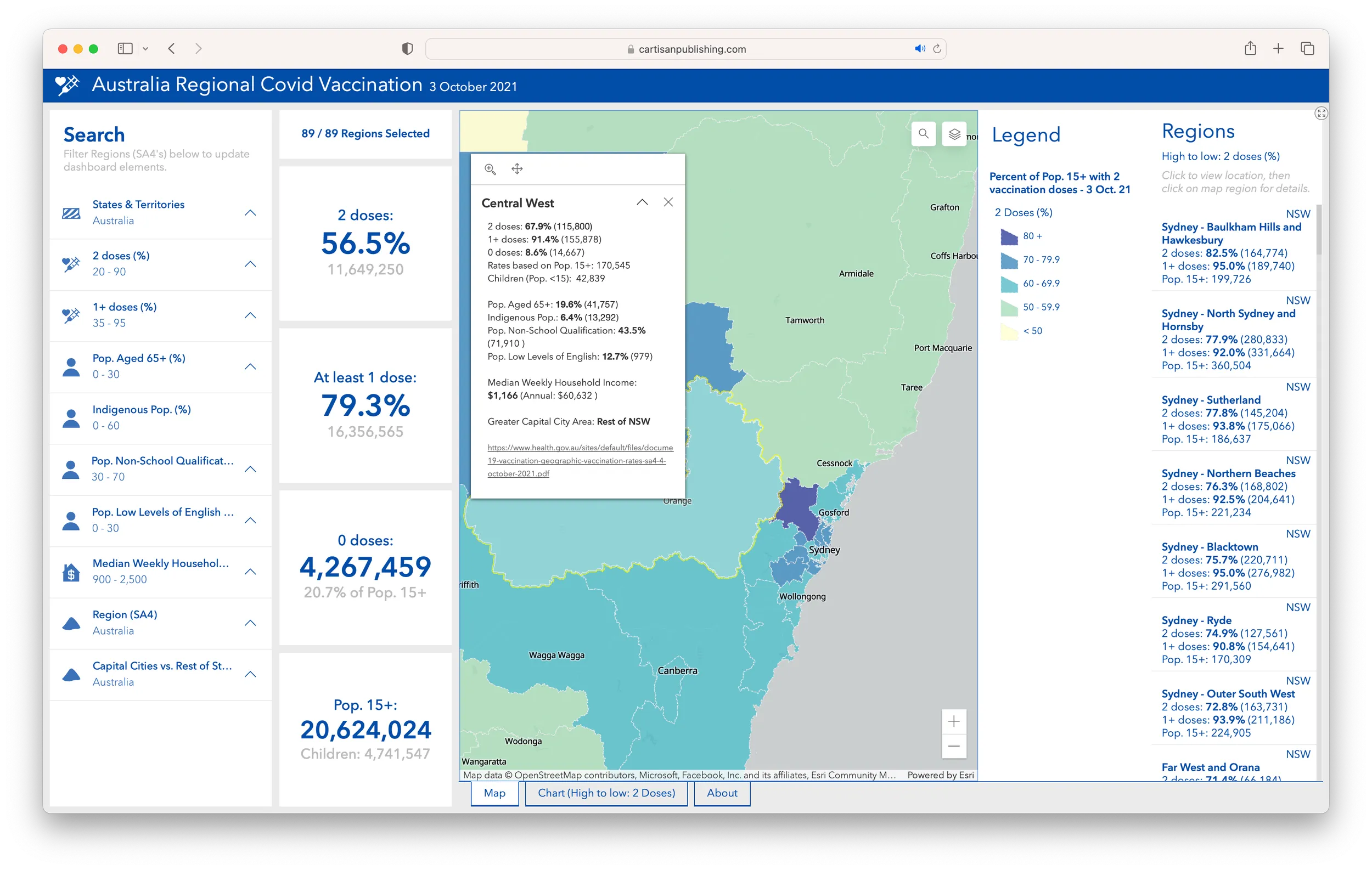
Task: Click the States & Territories flag icon
Action: (x=71, y=213)
